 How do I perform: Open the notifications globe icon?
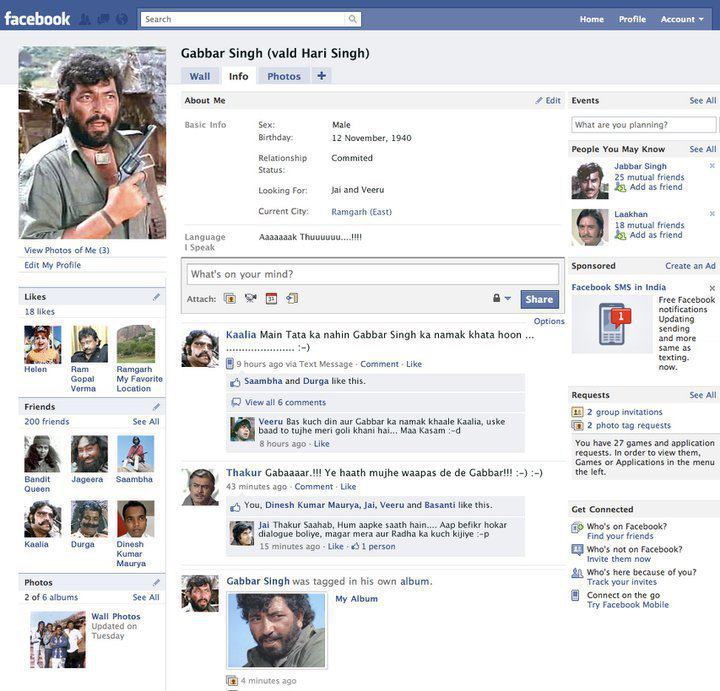121,19
